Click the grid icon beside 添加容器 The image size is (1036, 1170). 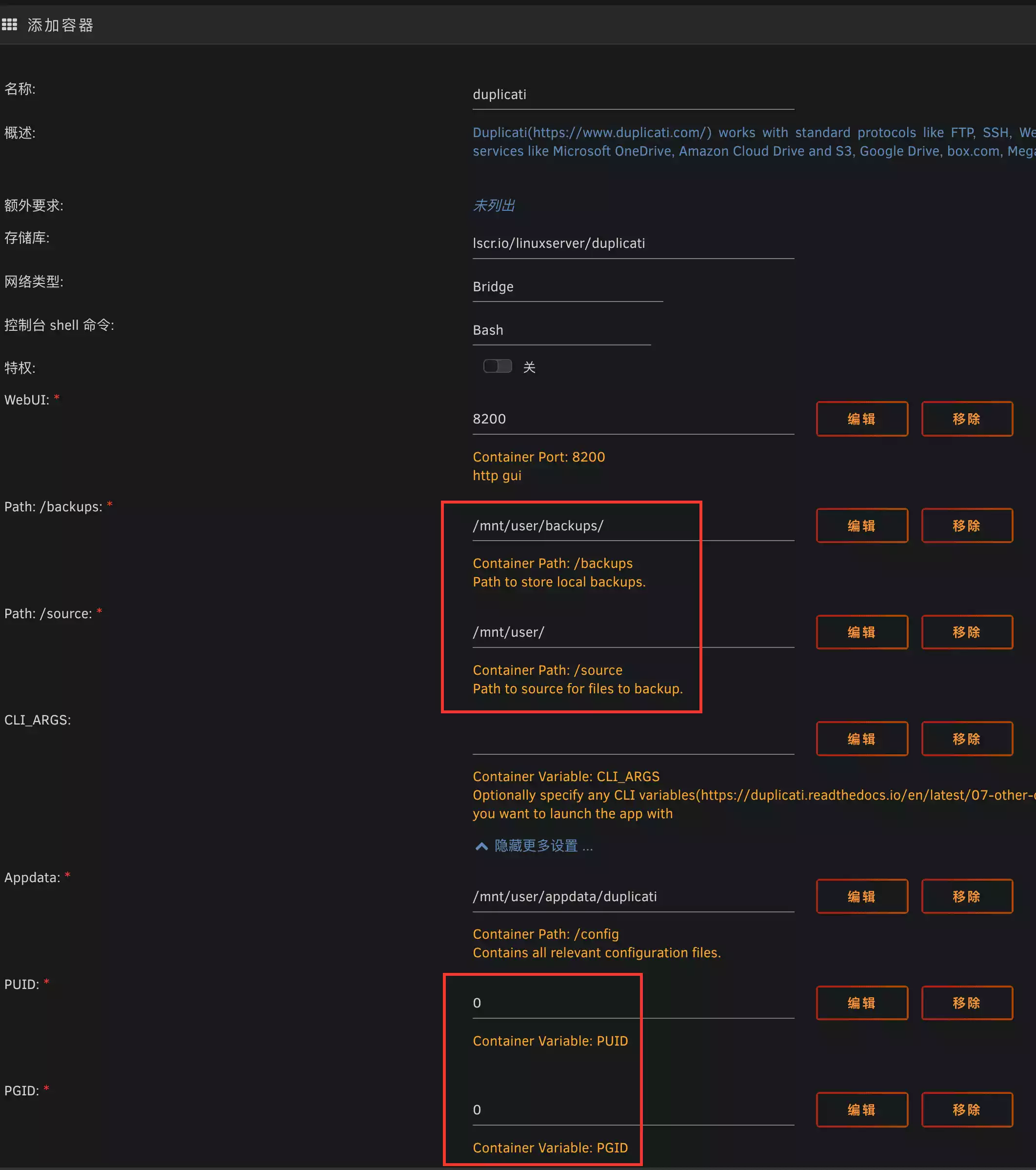(x=9, y=24)
